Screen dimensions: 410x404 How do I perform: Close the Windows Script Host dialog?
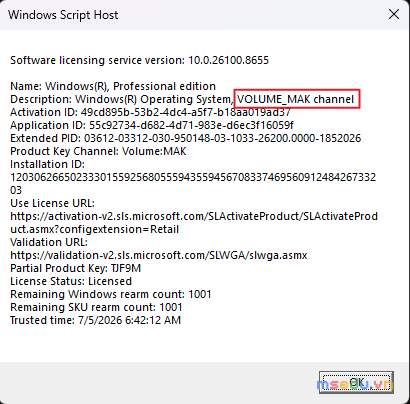coord(394,14)
